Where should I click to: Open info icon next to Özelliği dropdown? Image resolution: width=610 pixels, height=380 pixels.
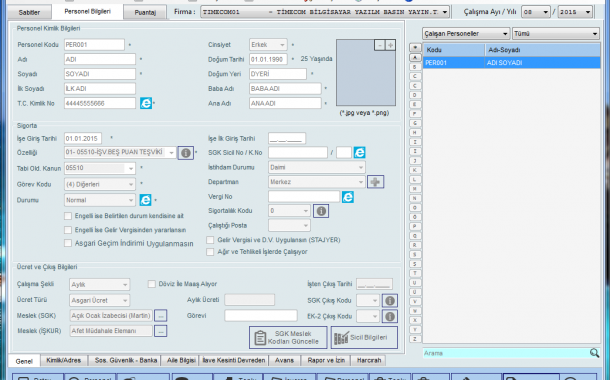[186, 153]
